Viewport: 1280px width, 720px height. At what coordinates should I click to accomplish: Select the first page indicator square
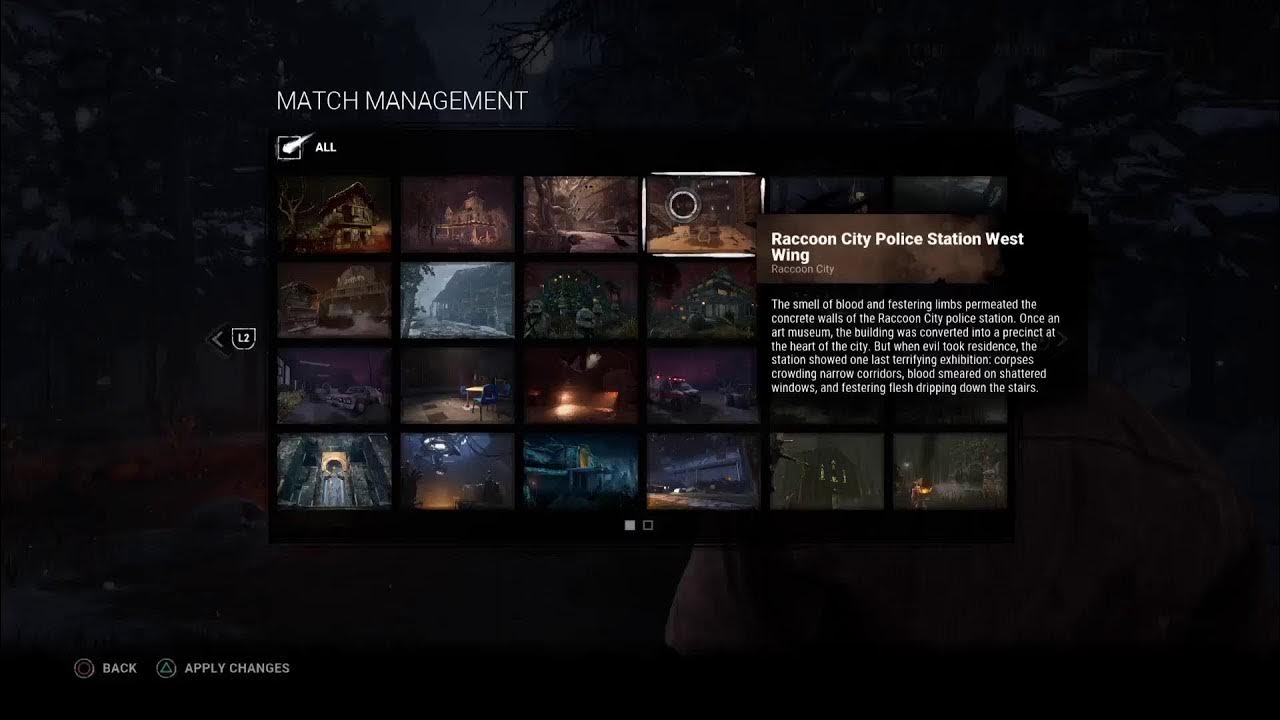coord(630,525)
